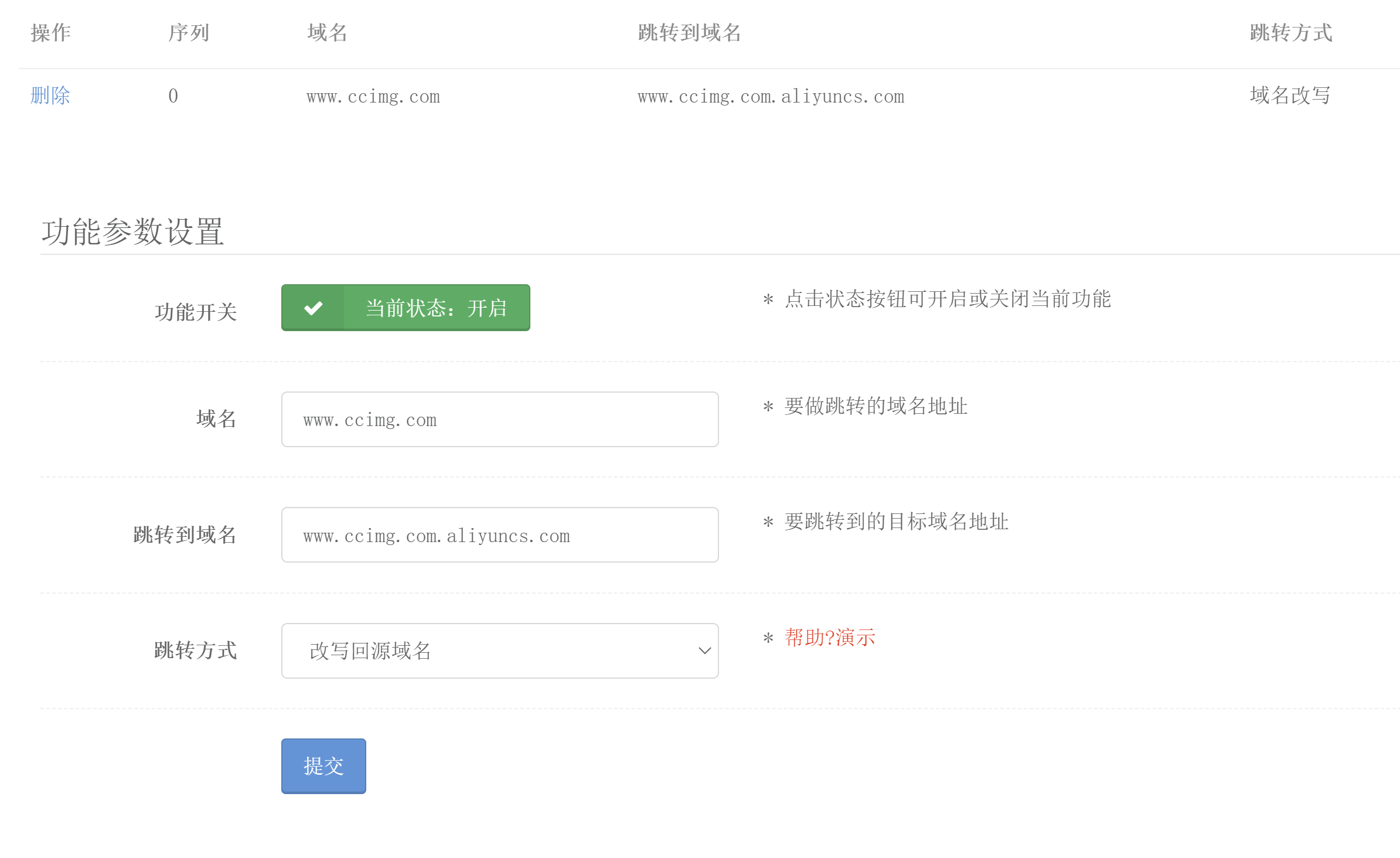Click the hint 要跳转到的目标域名地址
This screenshot has width=1400, height=858.
pos(896,522)
